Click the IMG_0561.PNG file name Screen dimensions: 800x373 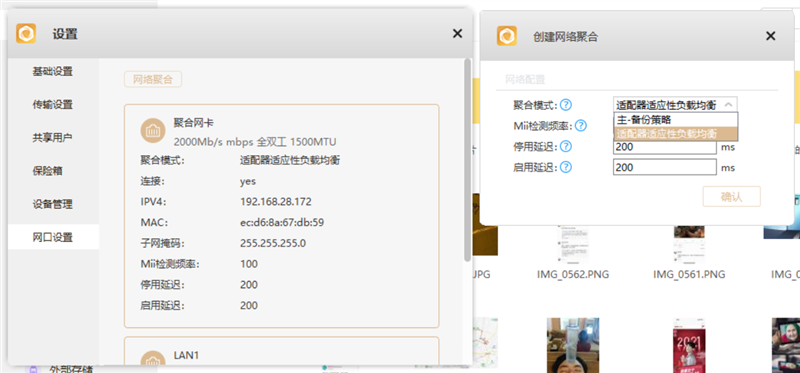(x=689, y=275)
